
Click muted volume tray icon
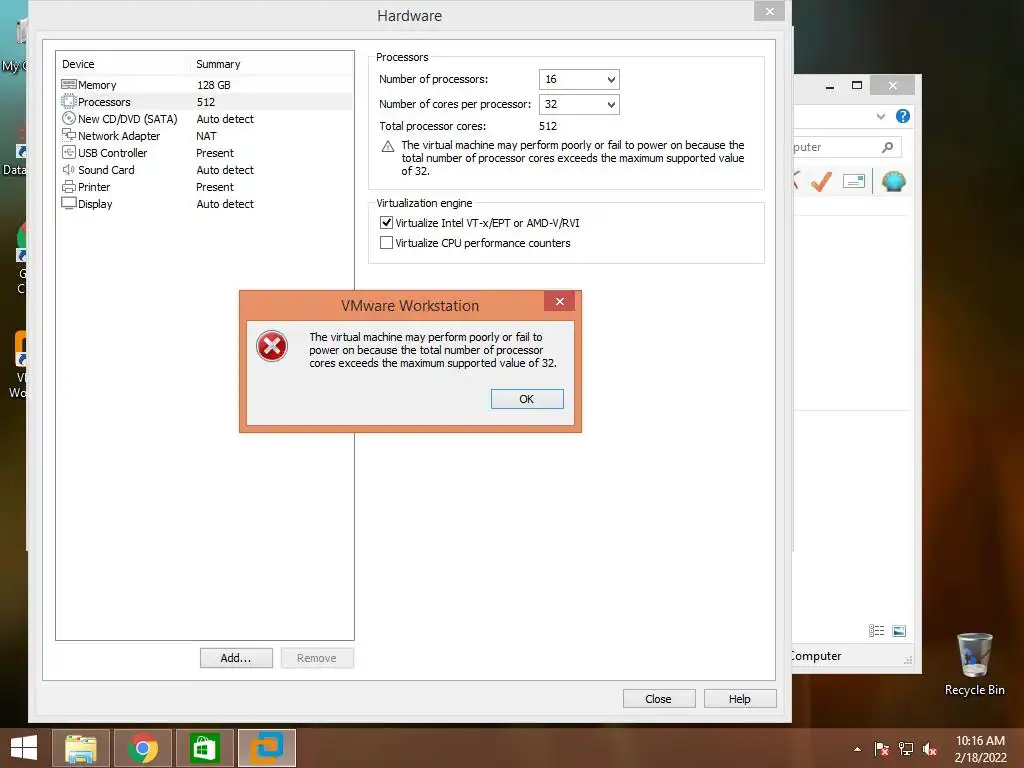930,749
